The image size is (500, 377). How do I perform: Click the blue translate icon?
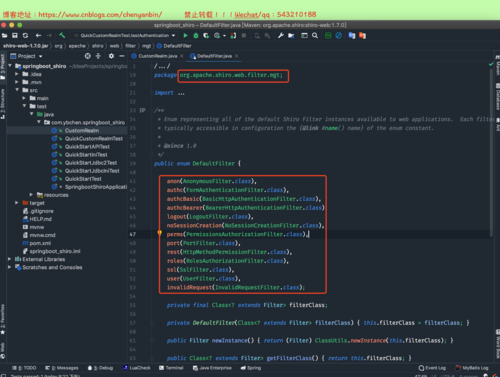pyautogui.click(x=352, y=35)
